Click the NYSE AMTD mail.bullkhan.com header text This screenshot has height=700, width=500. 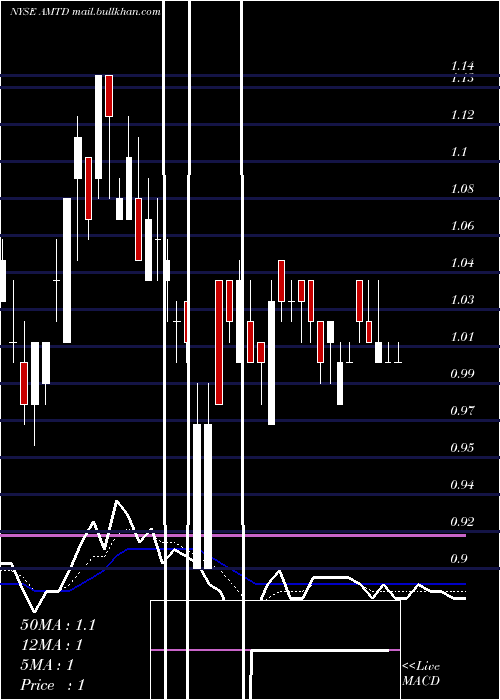tap(85, 12)
